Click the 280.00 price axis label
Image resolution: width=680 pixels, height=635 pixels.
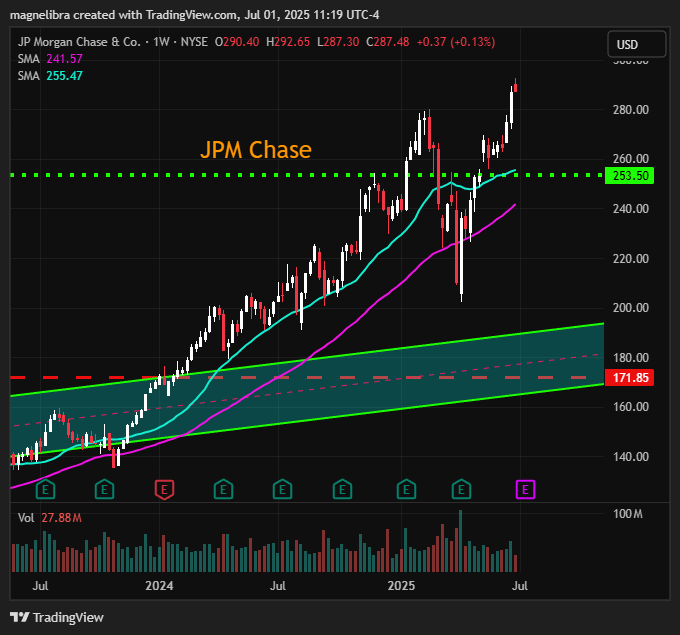point(631,110)
